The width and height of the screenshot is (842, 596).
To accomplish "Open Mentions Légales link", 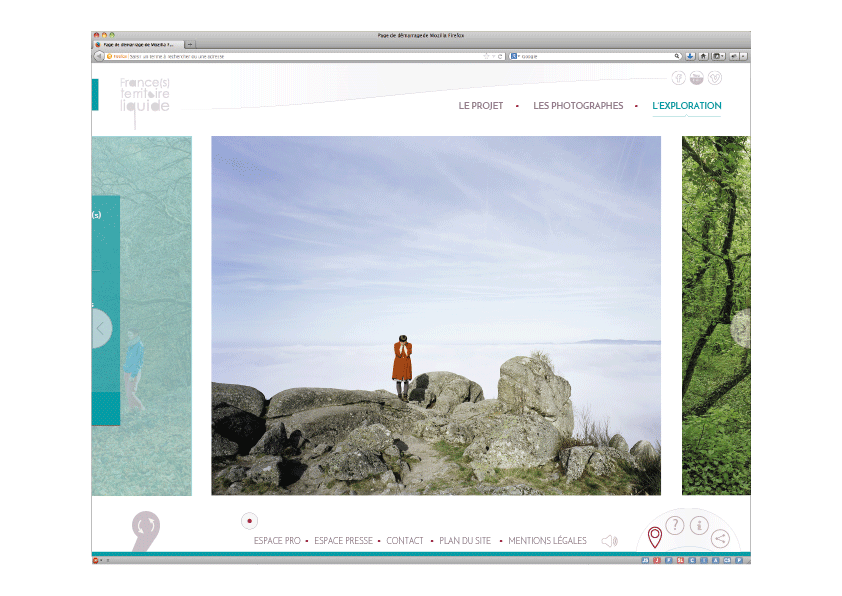I will (547, 541).
